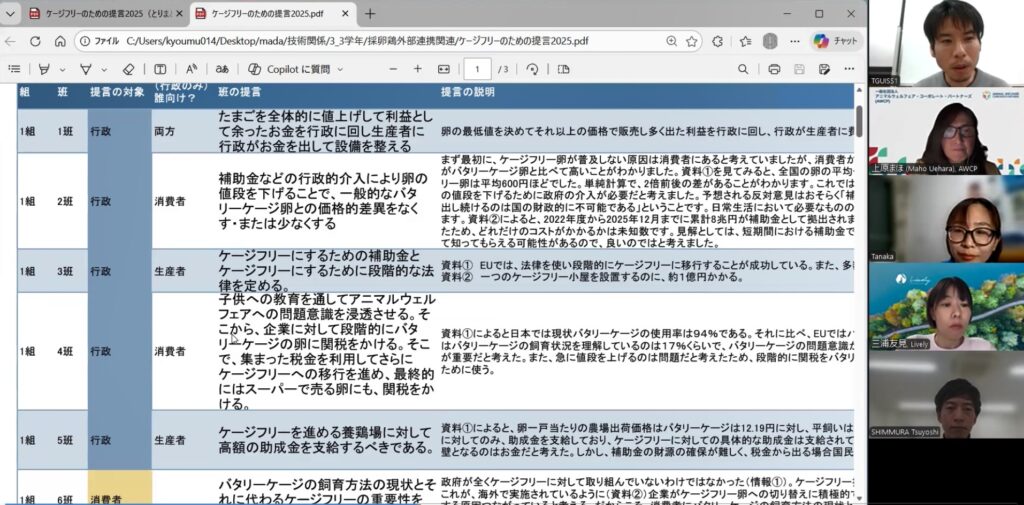Click the チャット Copilot button
Viewport: 1024px width, 505px height.
coord(836,41)
